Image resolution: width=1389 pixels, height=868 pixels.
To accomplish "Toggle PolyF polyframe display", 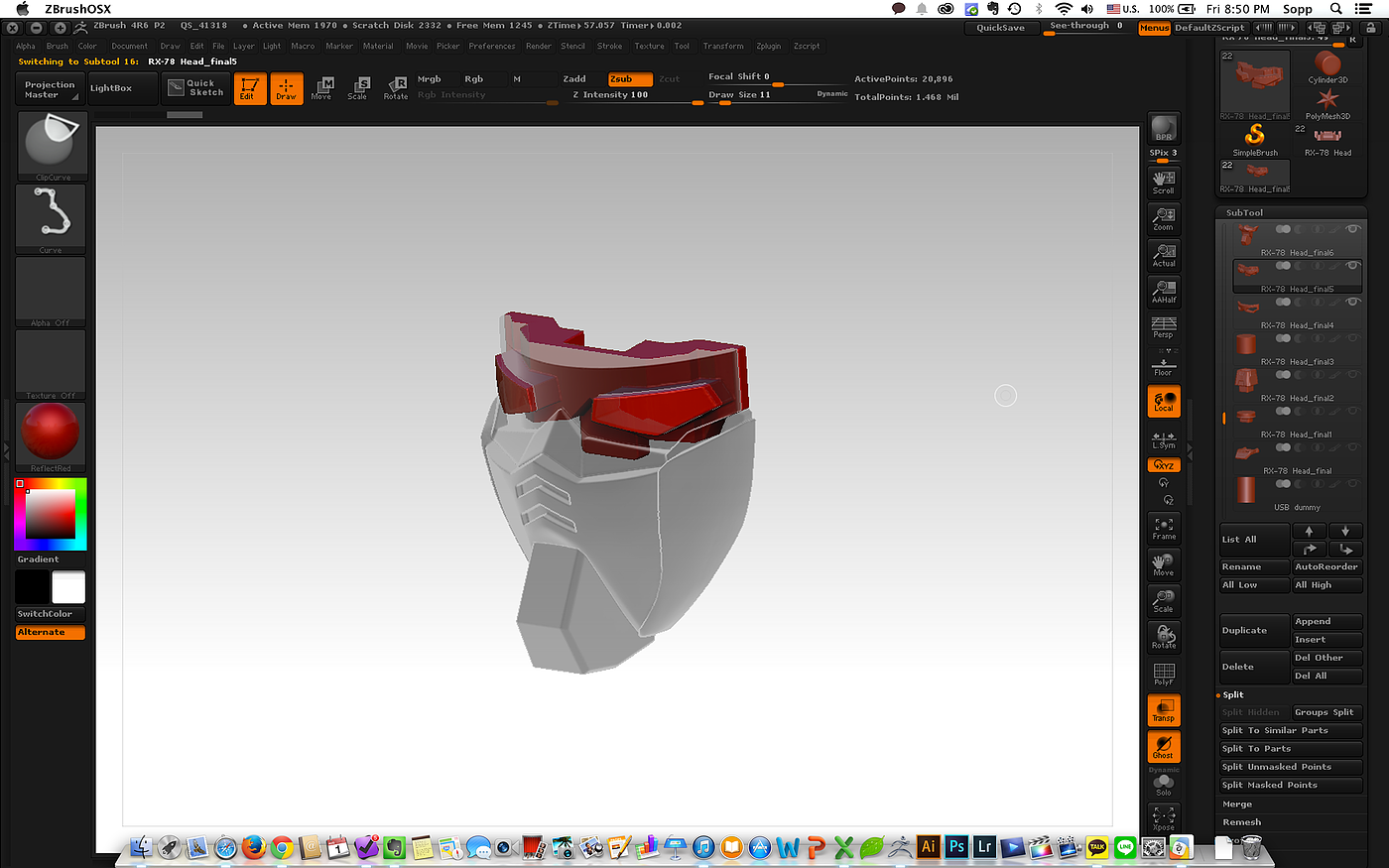I will pos(1164,673).
